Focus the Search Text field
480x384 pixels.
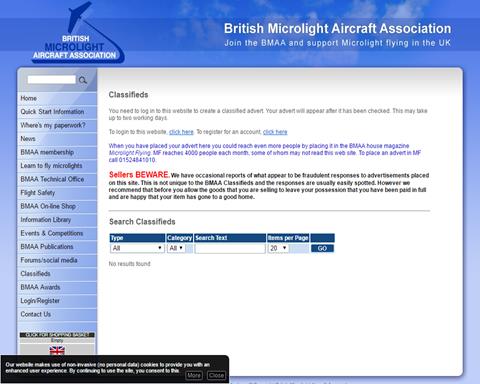click(x=230, y=248)
